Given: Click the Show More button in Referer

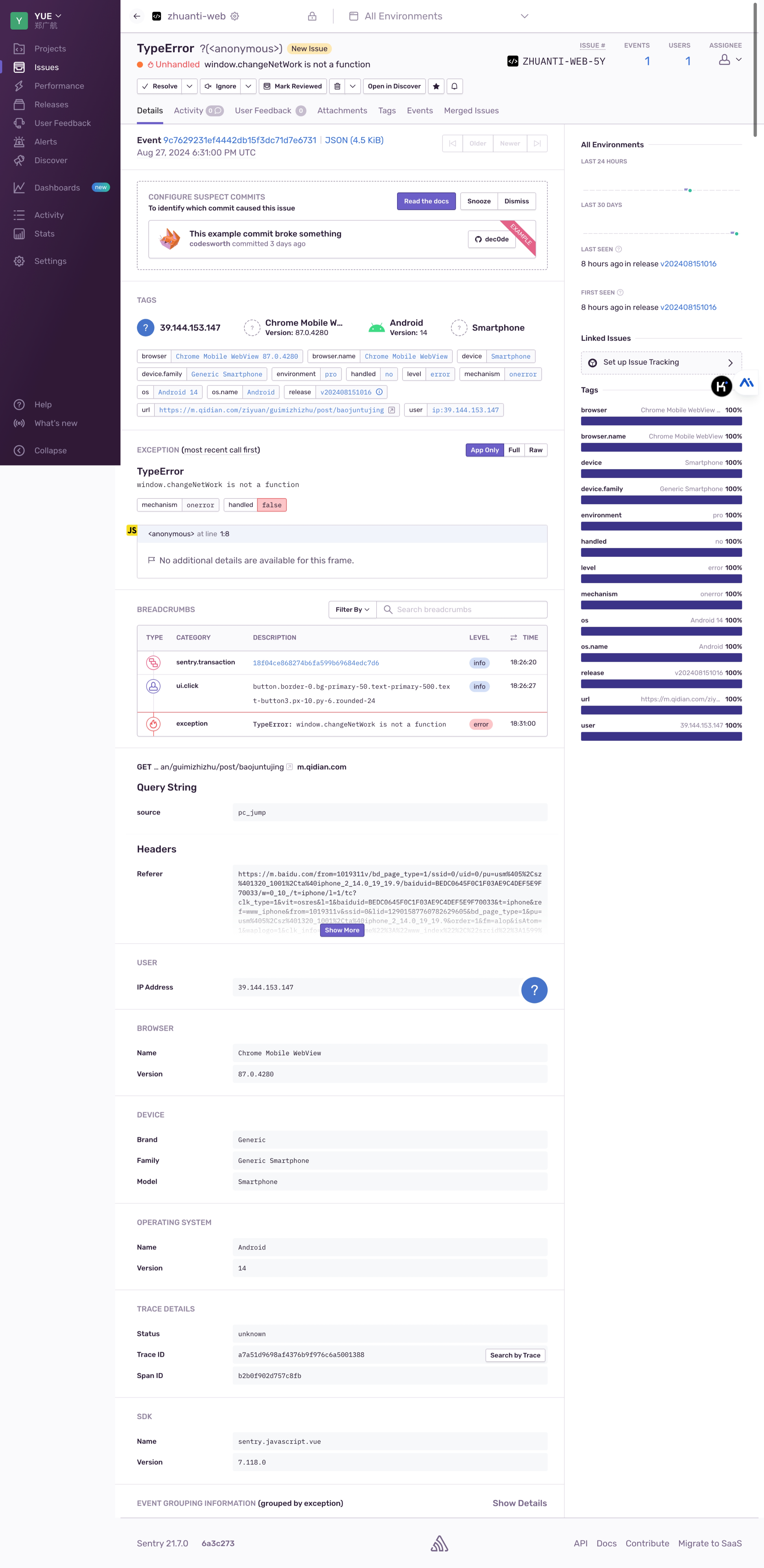Looking at the screenshot, I should 342,930.
